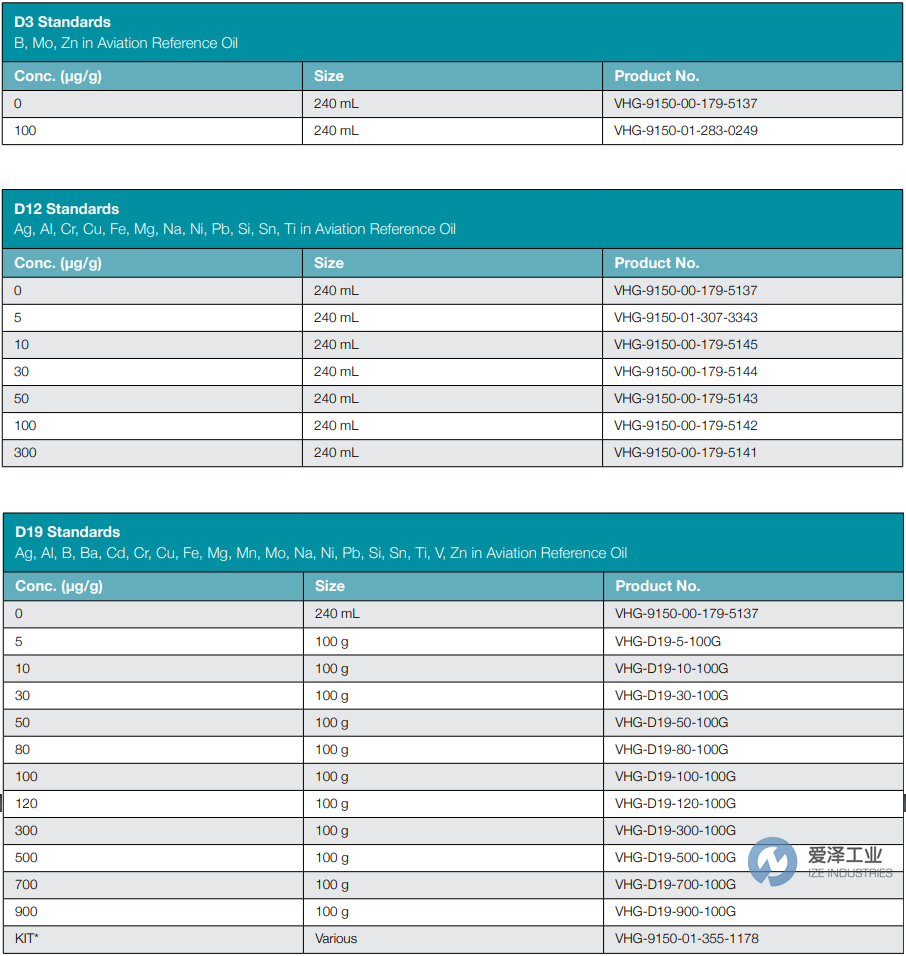
Task: Click product number VHG-D19-5-100G
Action: [x=668, y=641]
